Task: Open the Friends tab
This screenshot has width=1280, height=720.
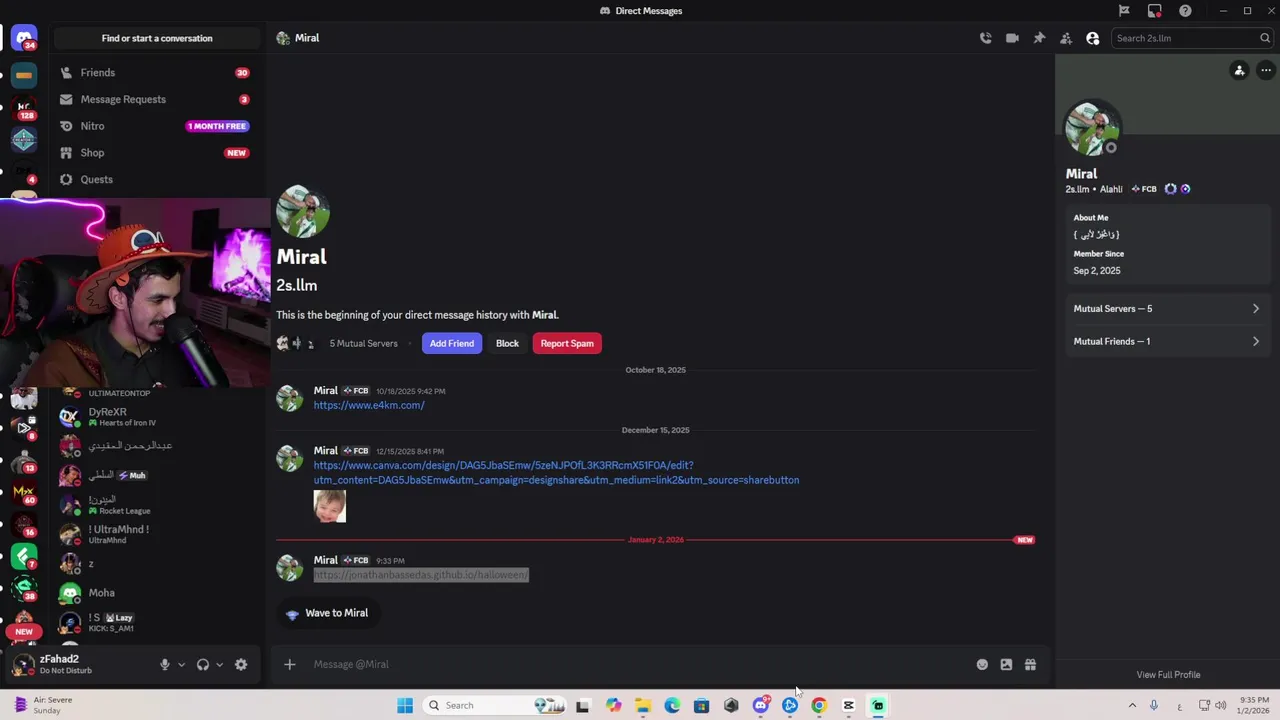Action: tap(154, 72)
